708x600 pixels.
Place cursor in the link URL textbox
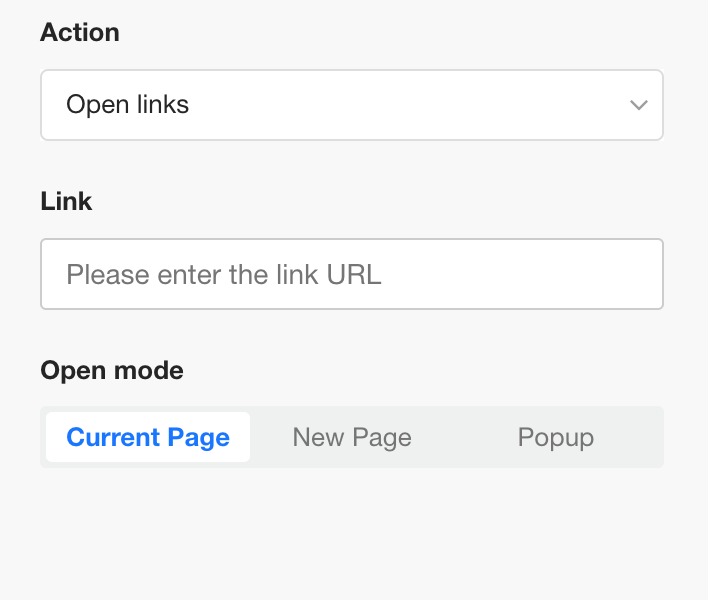click(x=351, y=274)
